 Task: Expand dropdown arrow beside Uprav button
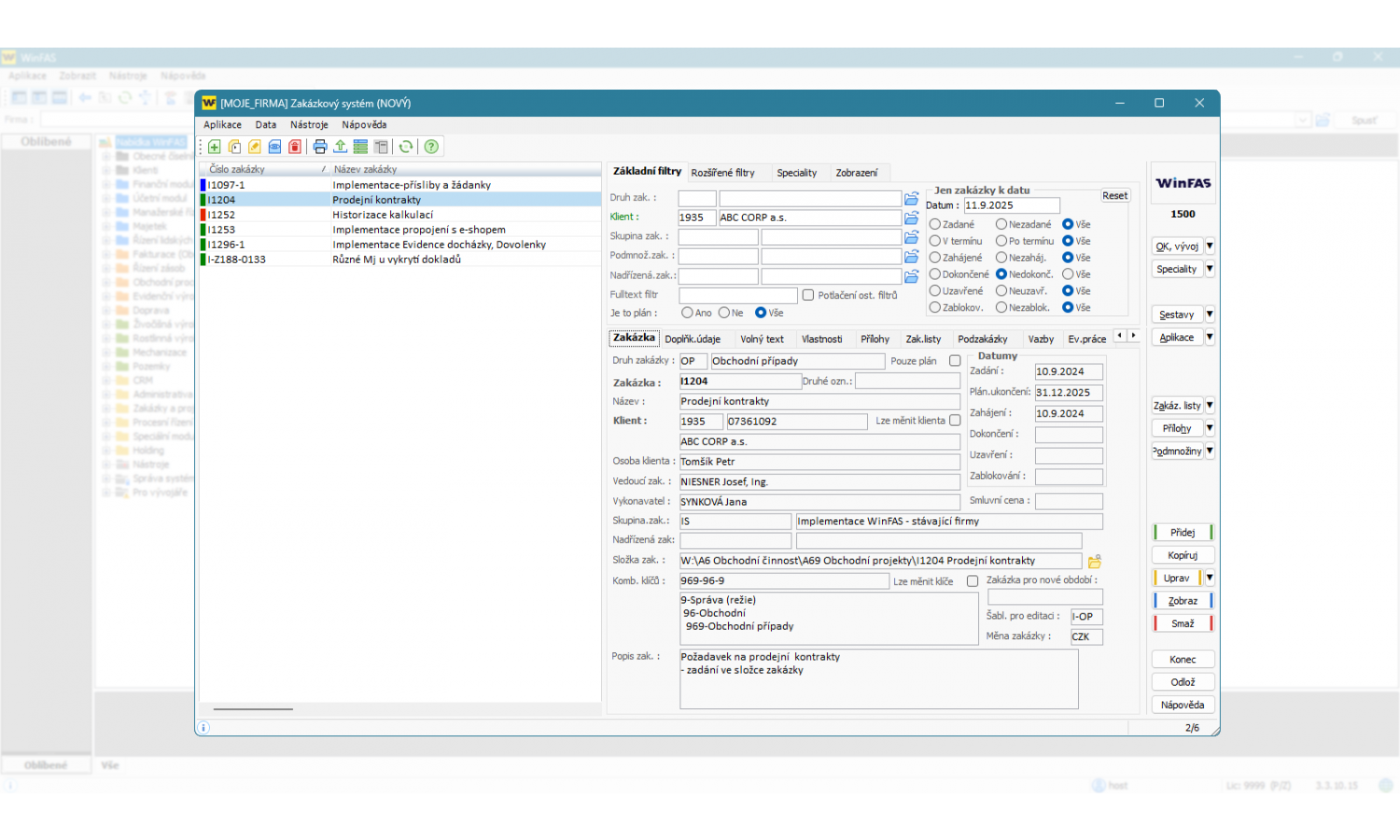click(x=1210, y=578)
